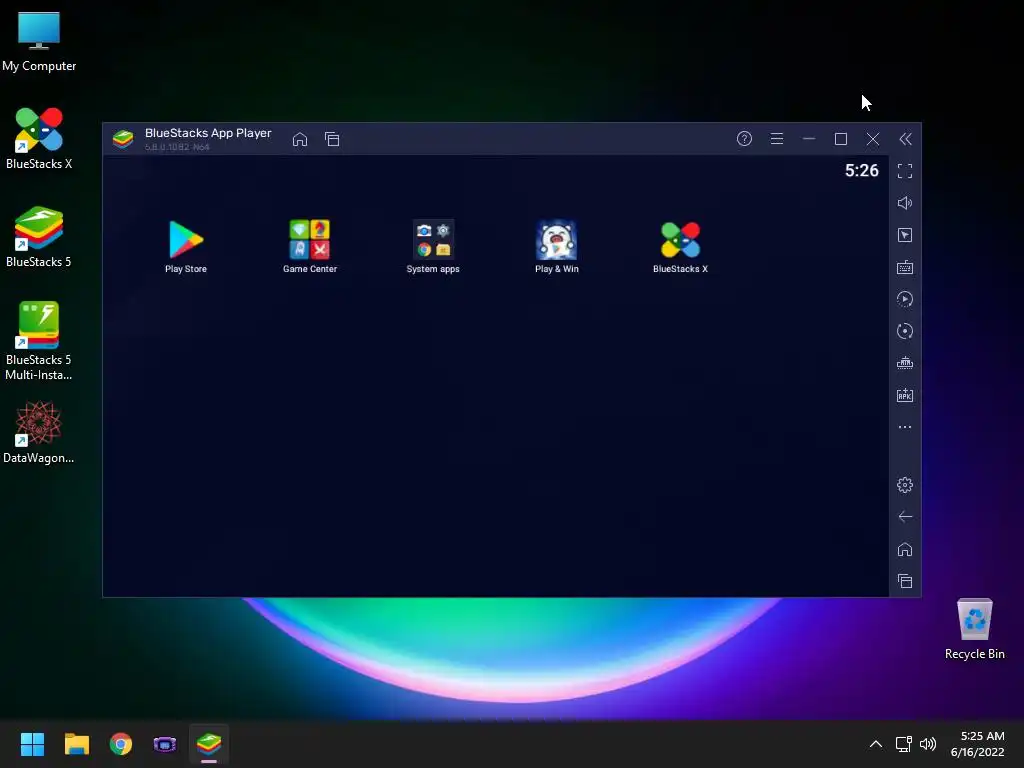This screenshot has width=1024, height=768.
Task: Open the game controls keyboard icon
Action: coord(904,267)
